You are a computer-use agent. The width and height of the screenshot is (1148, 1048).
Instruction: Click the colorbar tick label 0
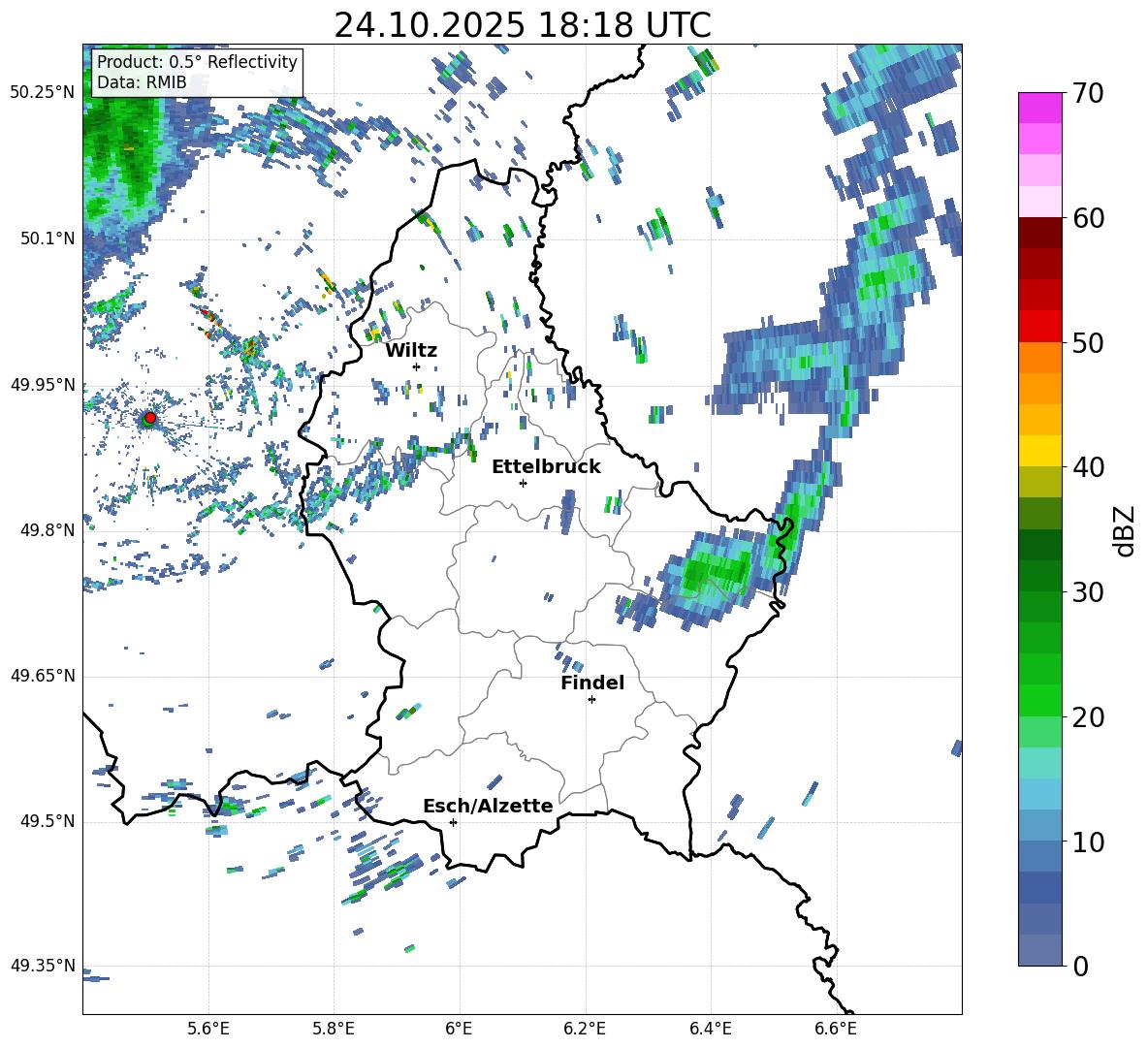1080,966
